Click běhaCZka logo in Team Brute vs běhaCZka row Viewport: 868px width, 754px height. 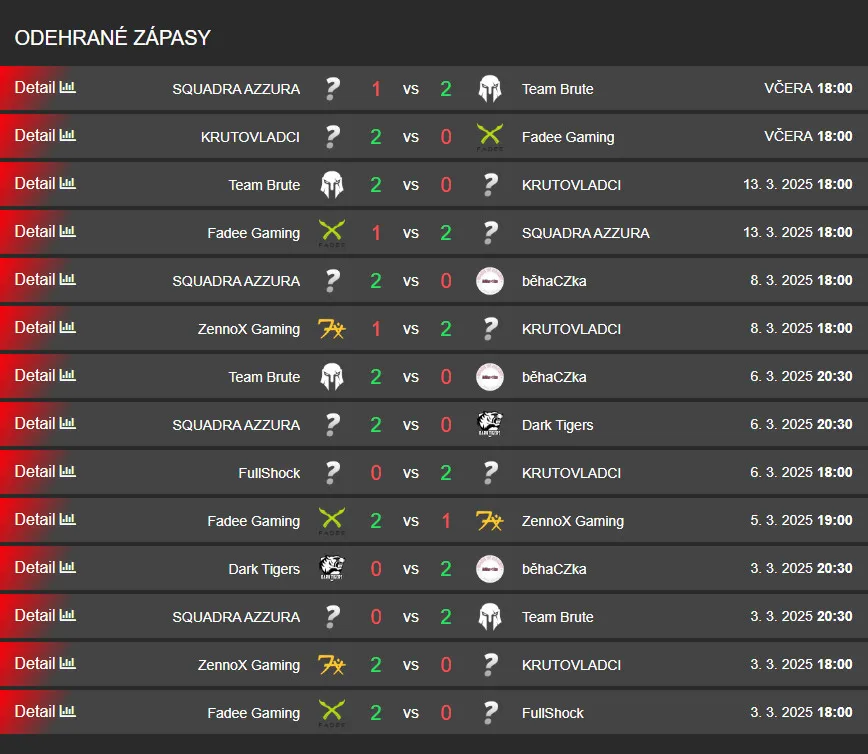(489, 377)
